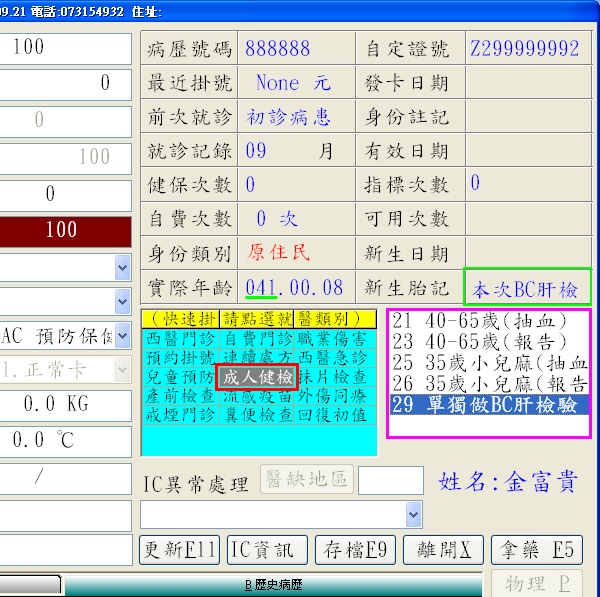
Task: Expand the AC 預防保健 dropdown
Action: (122, 336)
